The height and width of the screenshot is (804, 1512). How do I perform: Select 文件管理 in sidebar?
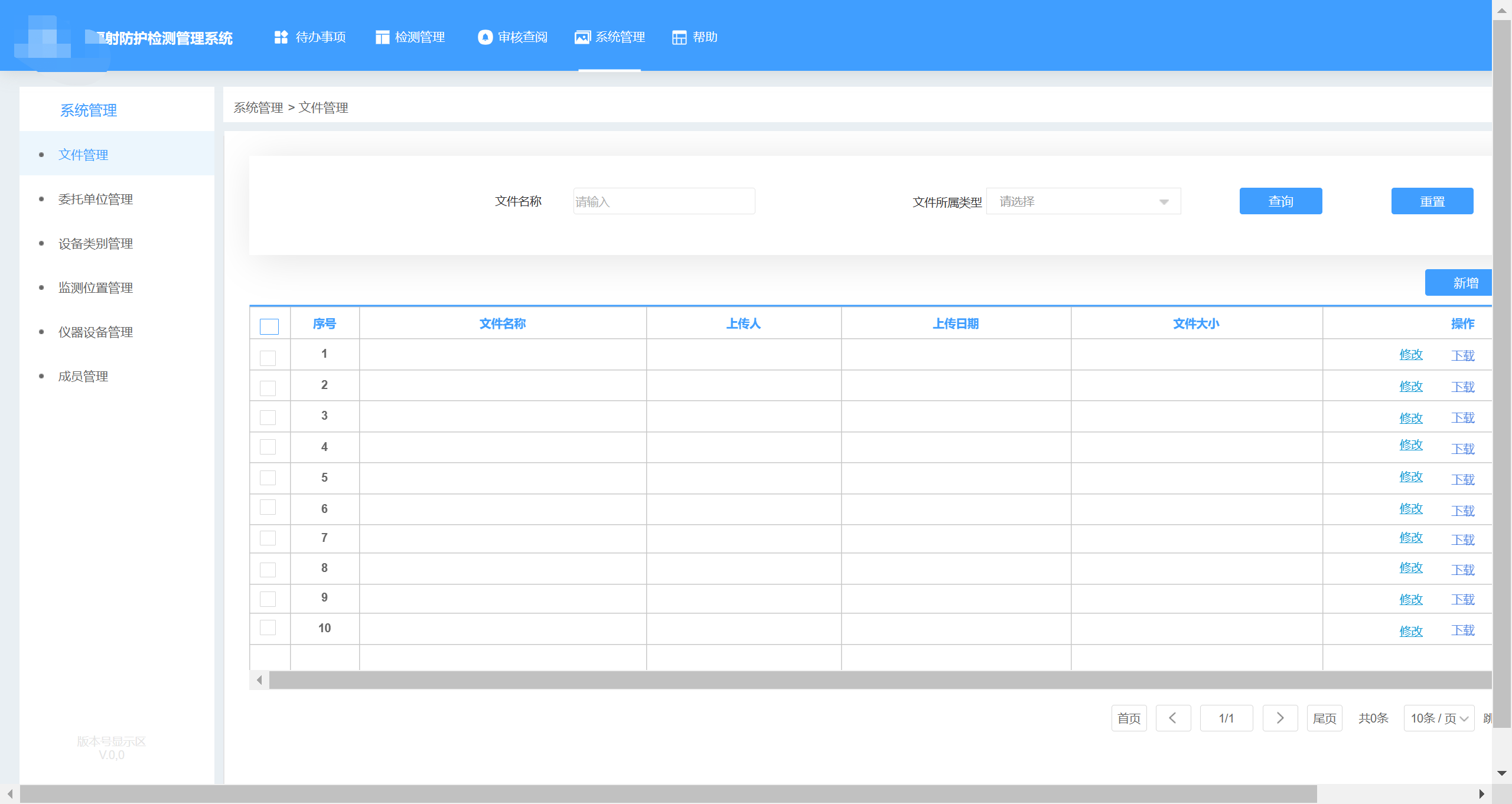(117, 155)
